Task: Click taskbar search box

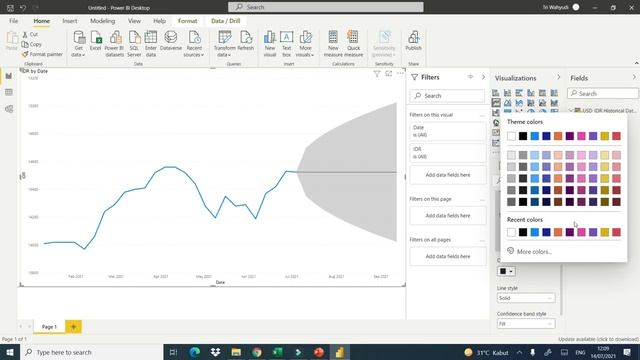Action: pos(91,352)
